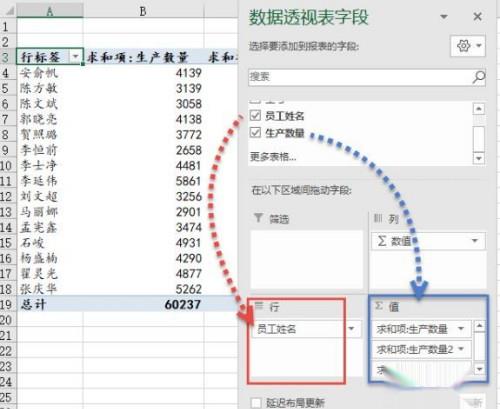Screen dimensions: 500x409
Task: Open dropdown of 求和项:生产数量 value field
Action: pos(461,329)
